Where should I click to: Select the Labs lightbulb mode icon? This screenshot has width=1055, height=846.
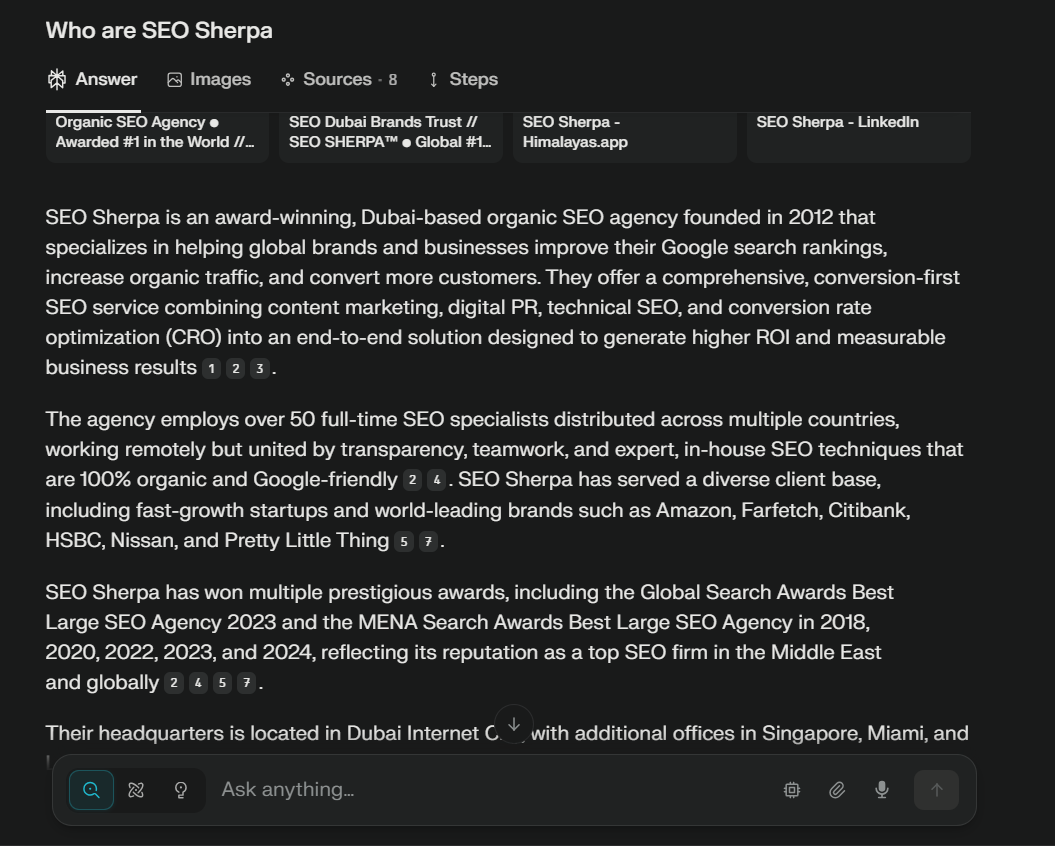[180, 790]
